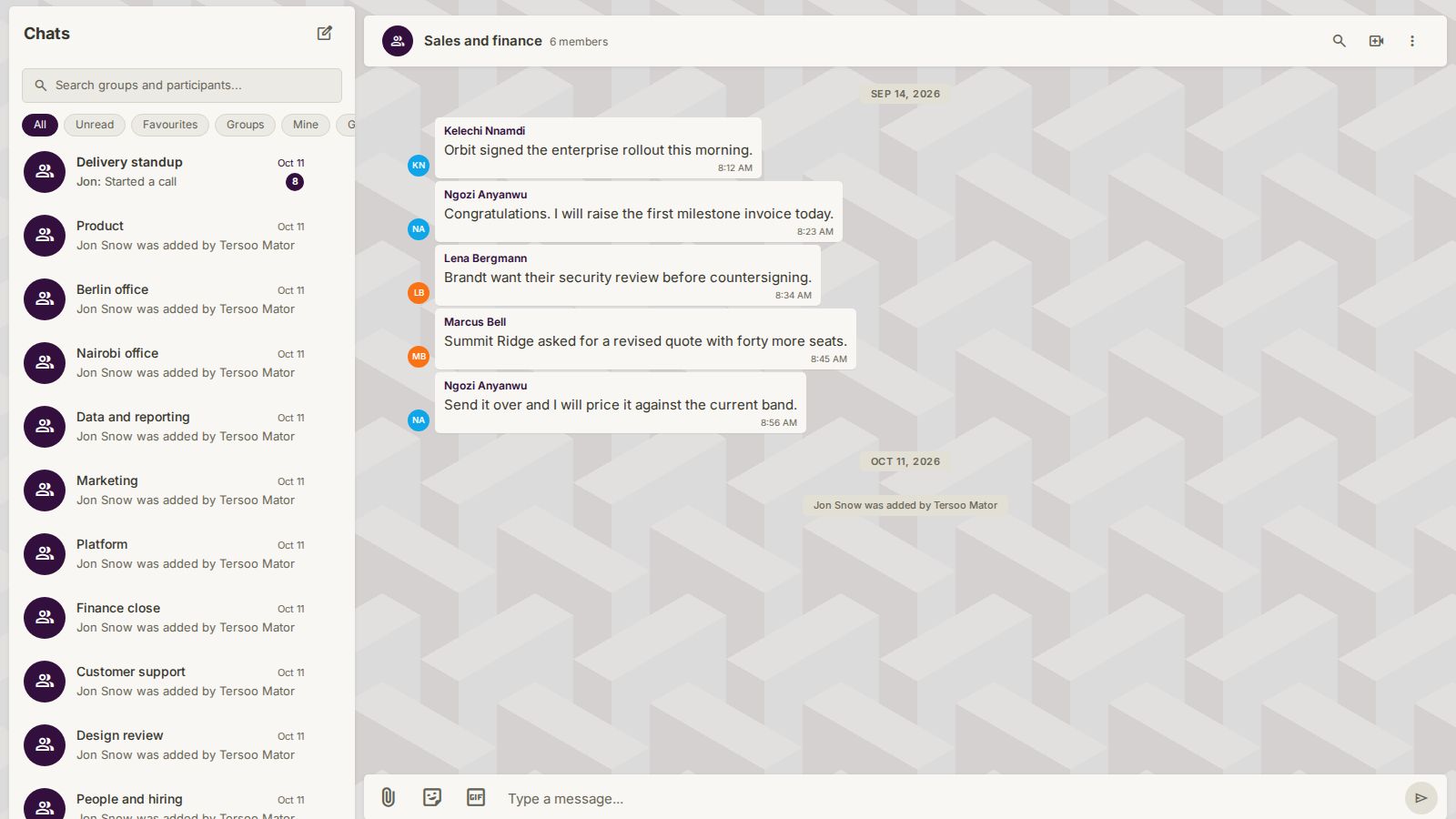Open the Product chat

pos(182,236)
